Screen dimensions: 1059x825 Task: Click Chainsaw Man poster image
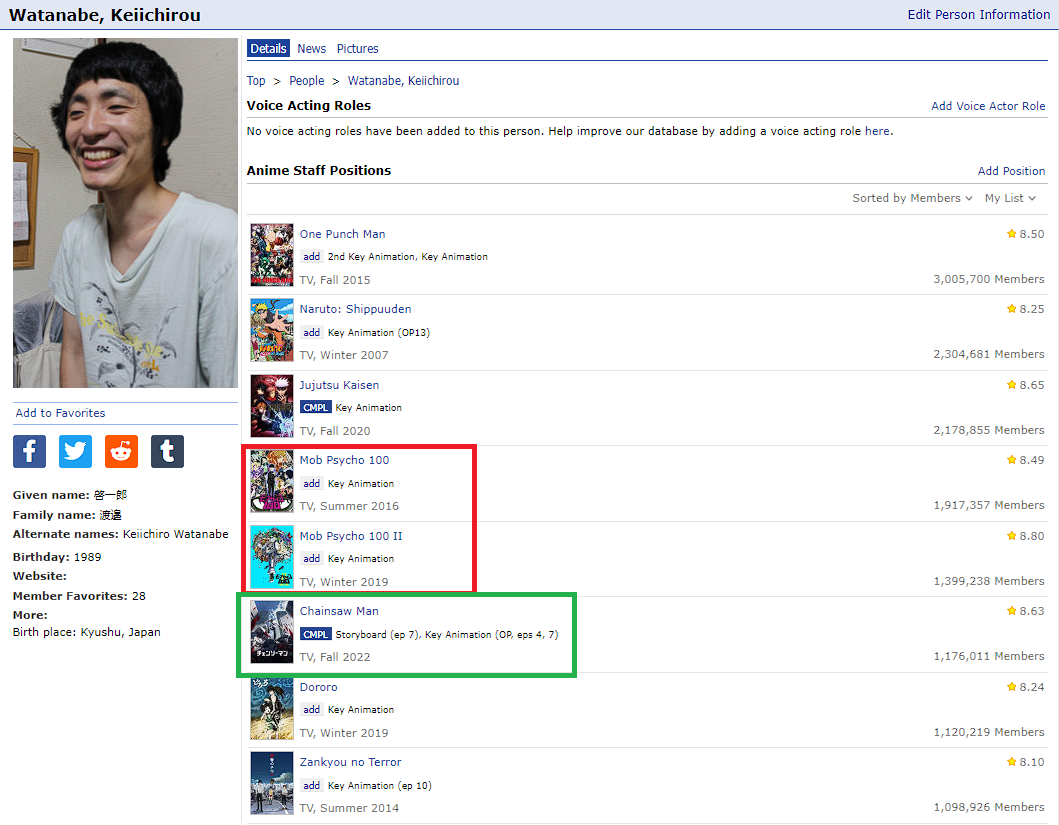tap(272, 632)
